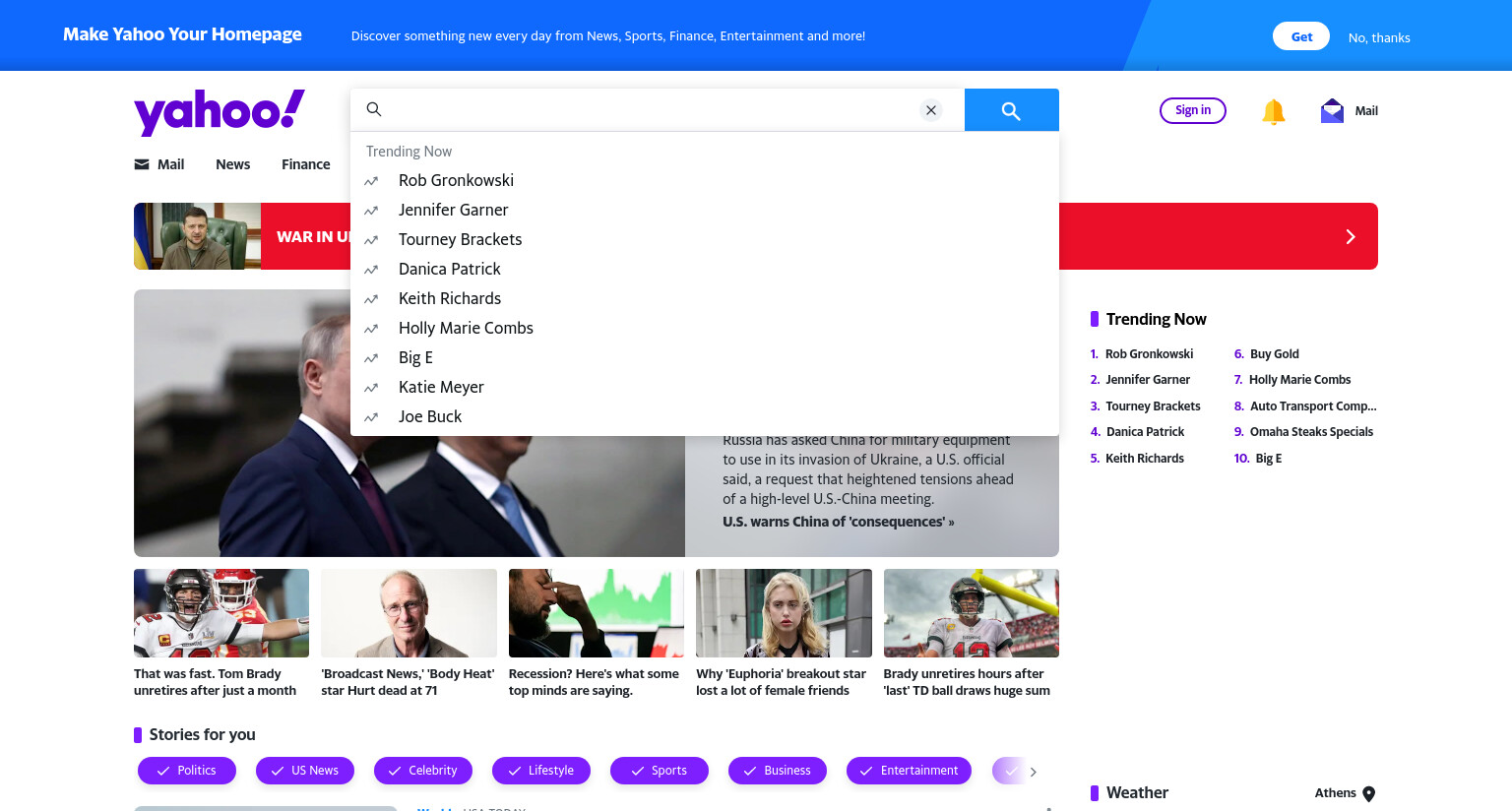Open trending item 7 Holly Marie Combs in sidebar

coord(1300,380)
